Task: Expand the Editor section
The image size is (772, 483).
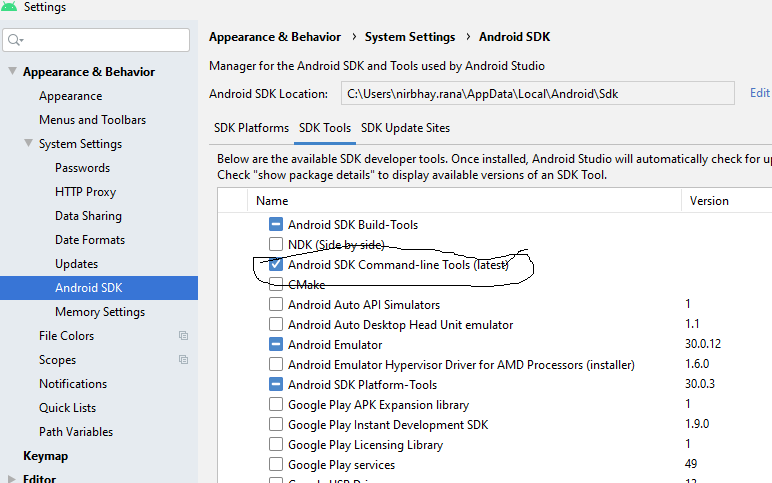Action: coord(12,479)
